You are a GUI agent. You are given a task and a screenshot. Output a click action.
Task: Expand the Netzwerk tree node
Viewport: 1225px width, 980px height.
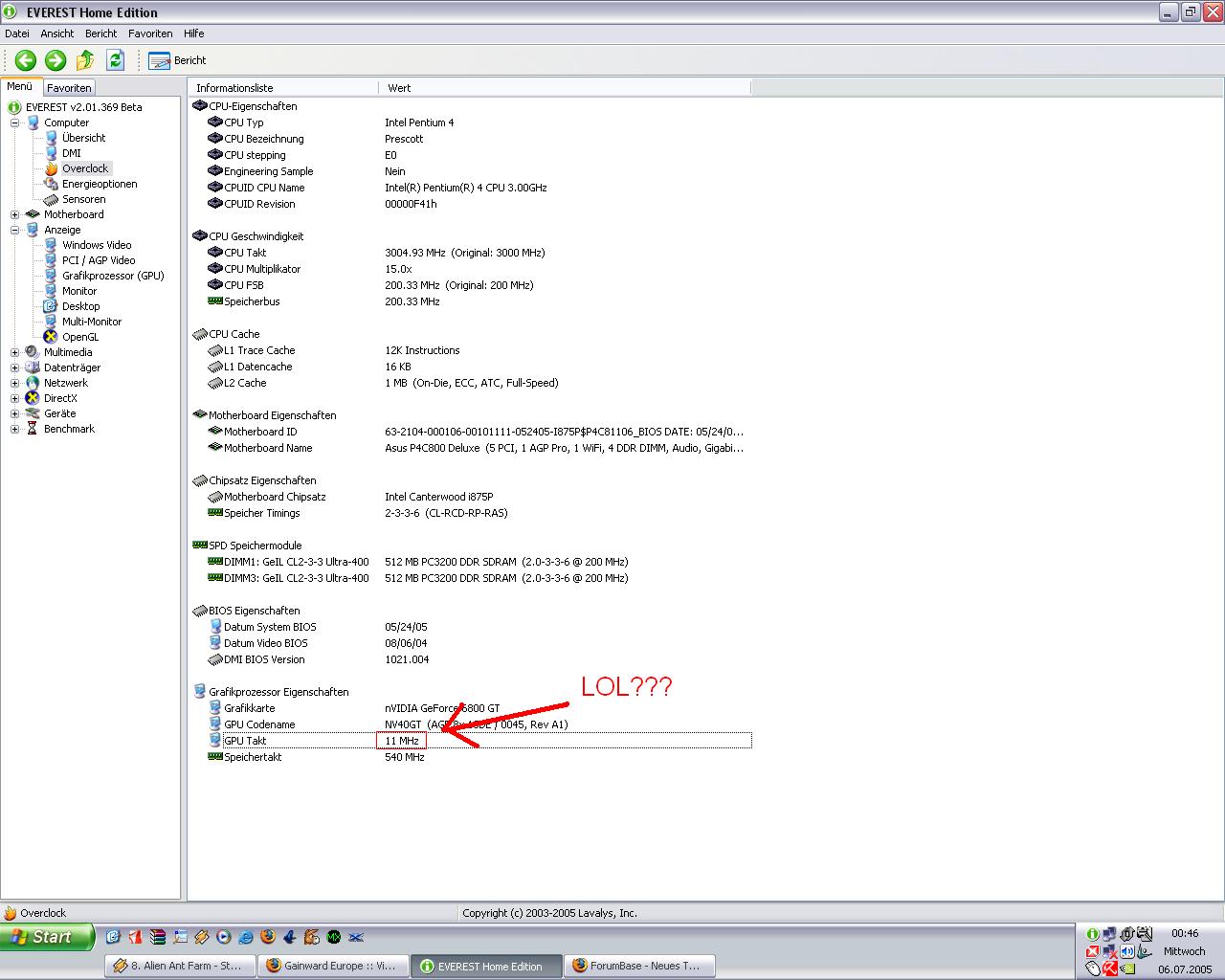point(14,383)
